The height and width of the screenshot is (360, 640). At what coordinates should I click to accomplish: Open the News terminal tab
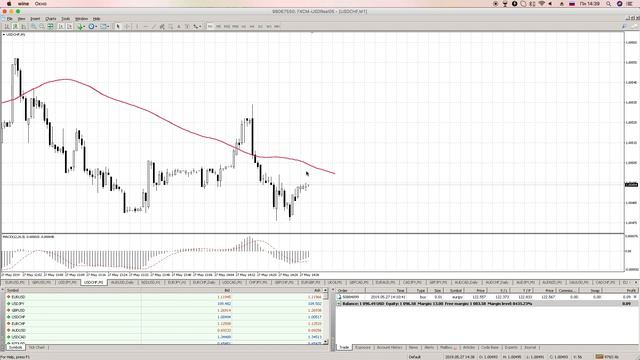coord(413,347)
